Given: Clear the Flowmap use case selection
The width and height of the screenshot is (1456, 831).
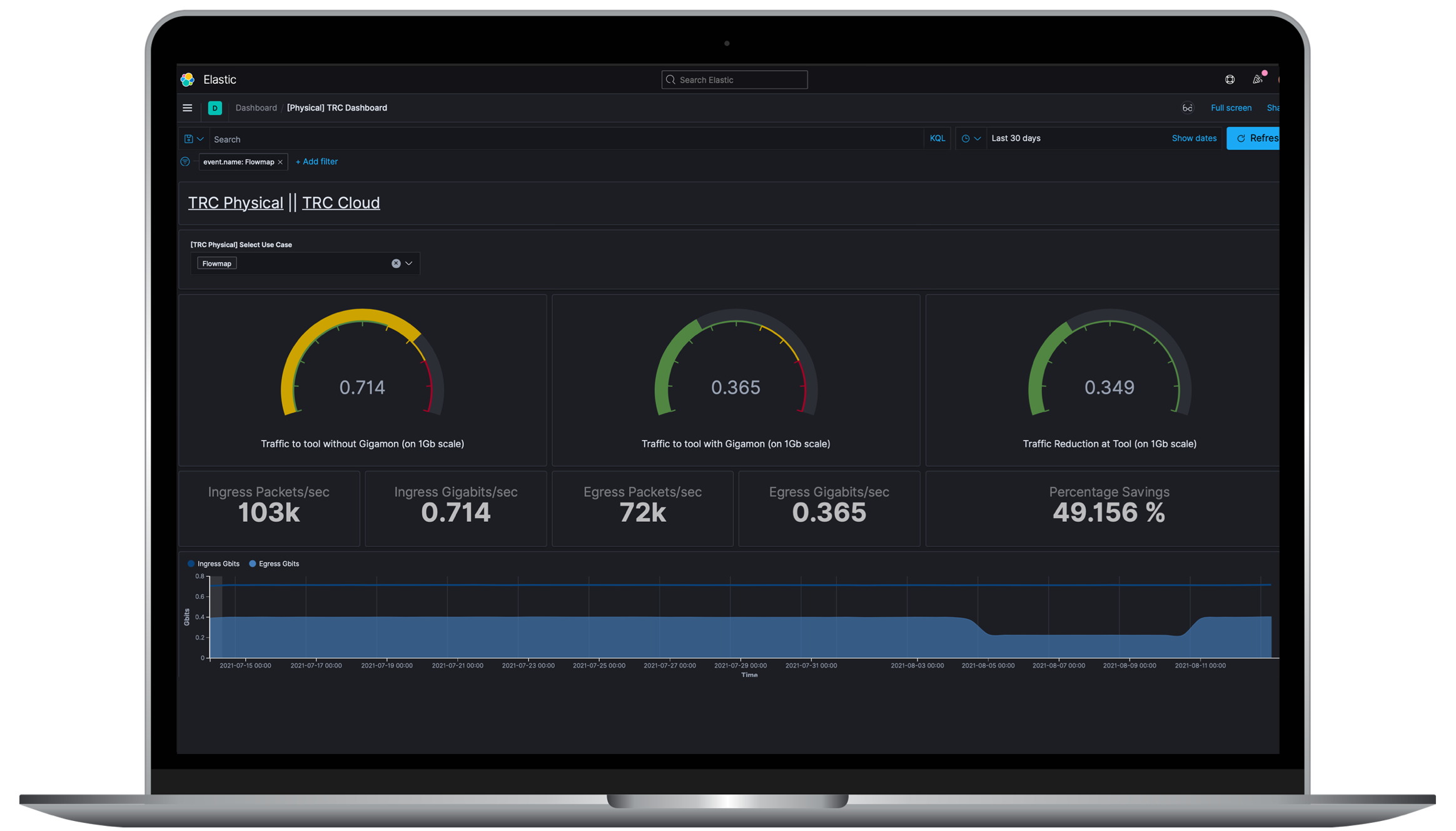Looking at the screenshot, I should (396, 263).
